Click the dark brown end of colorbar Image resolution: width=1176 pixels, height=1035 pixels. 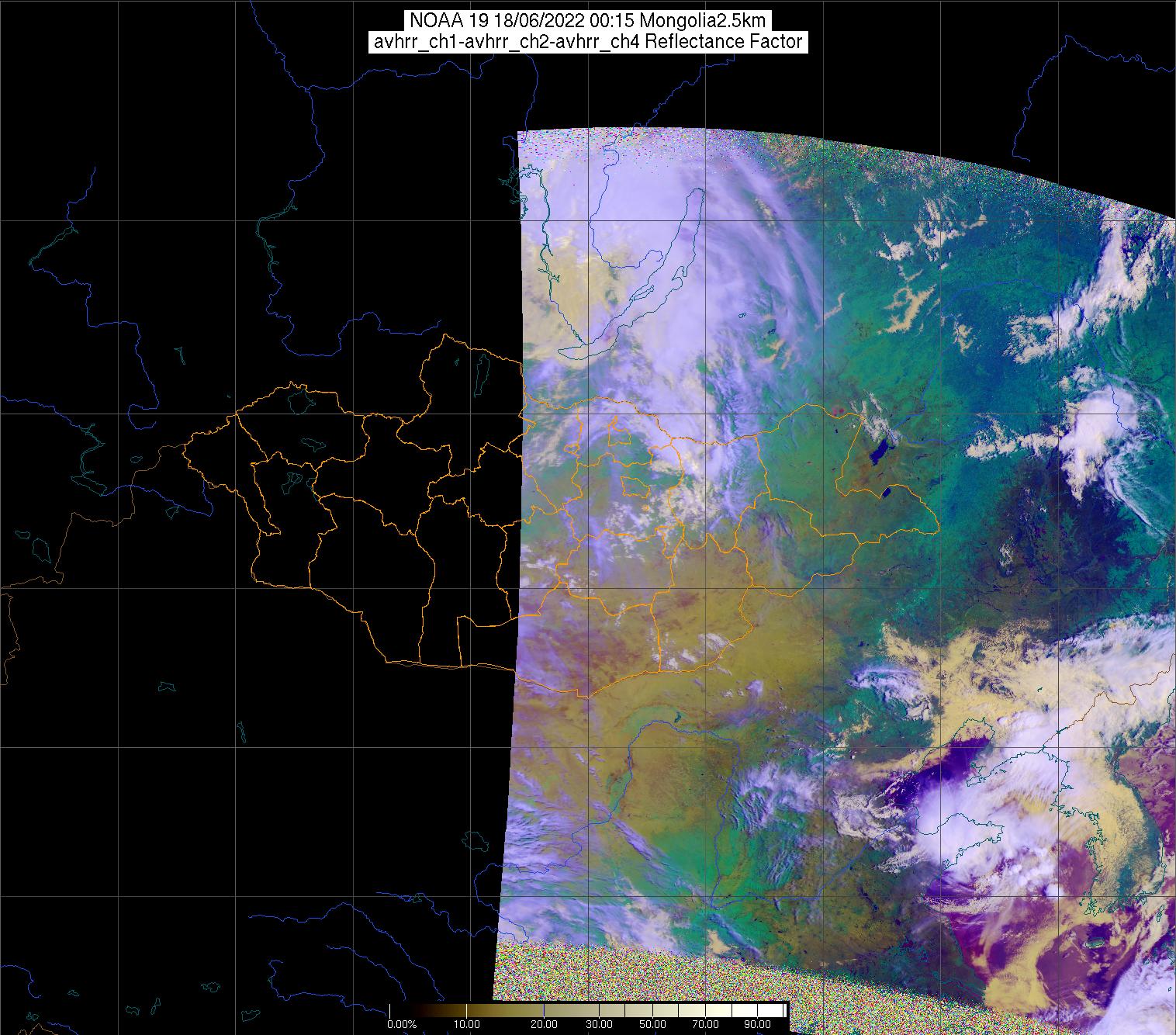[x=396, y=1009]
